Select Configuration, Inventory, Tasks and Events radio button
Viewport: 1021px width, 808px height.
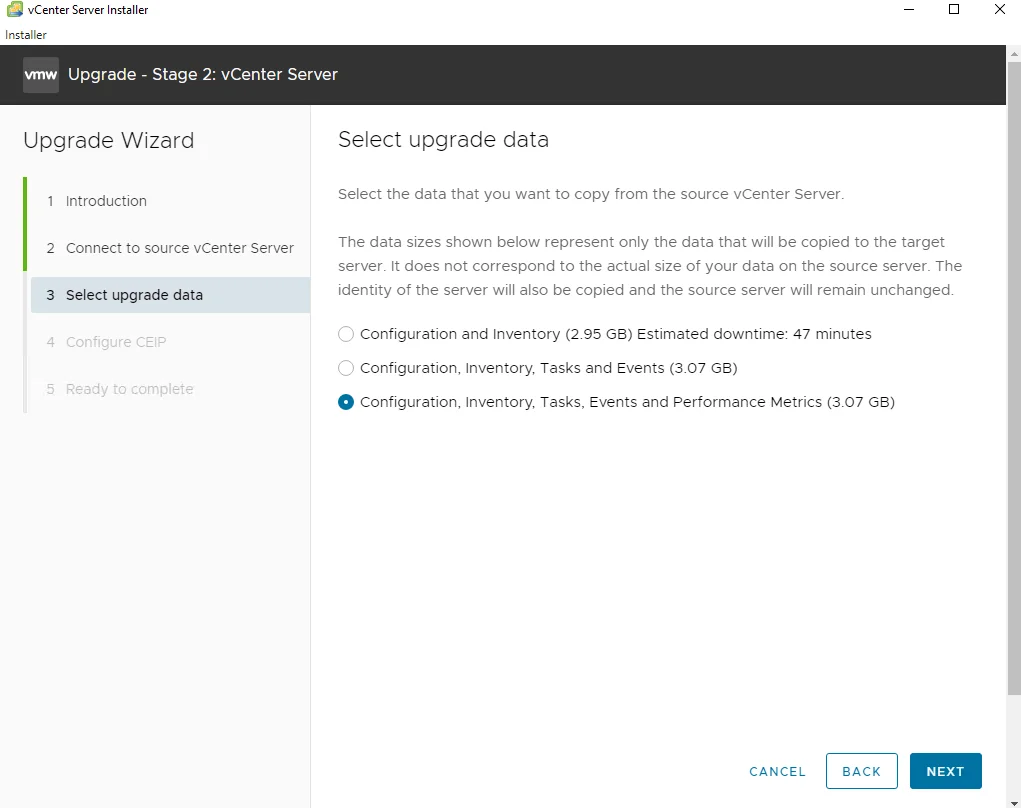point(346,368)
